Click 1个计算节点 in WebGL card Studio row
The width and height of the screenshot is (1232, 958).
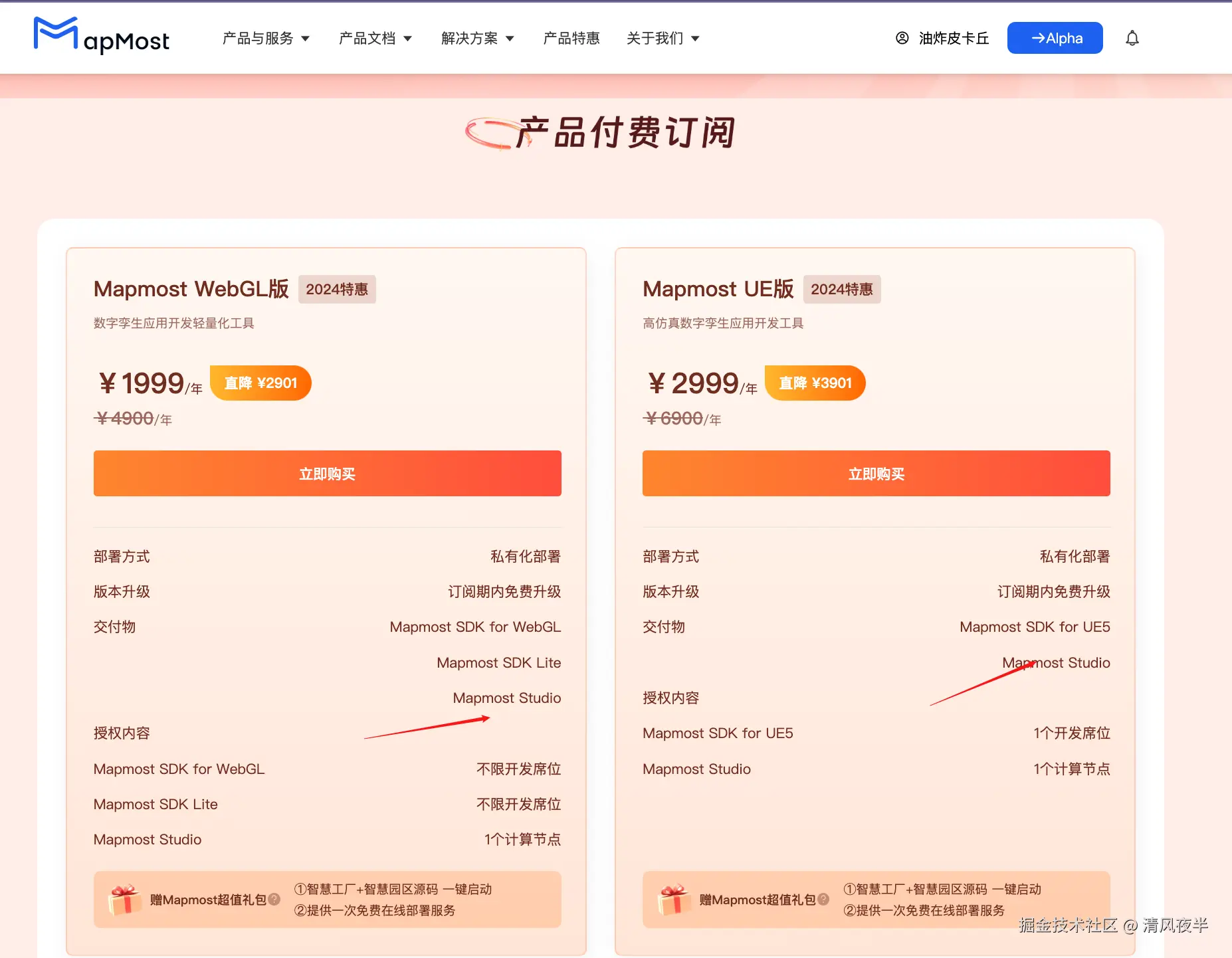[x=523, y=839]
